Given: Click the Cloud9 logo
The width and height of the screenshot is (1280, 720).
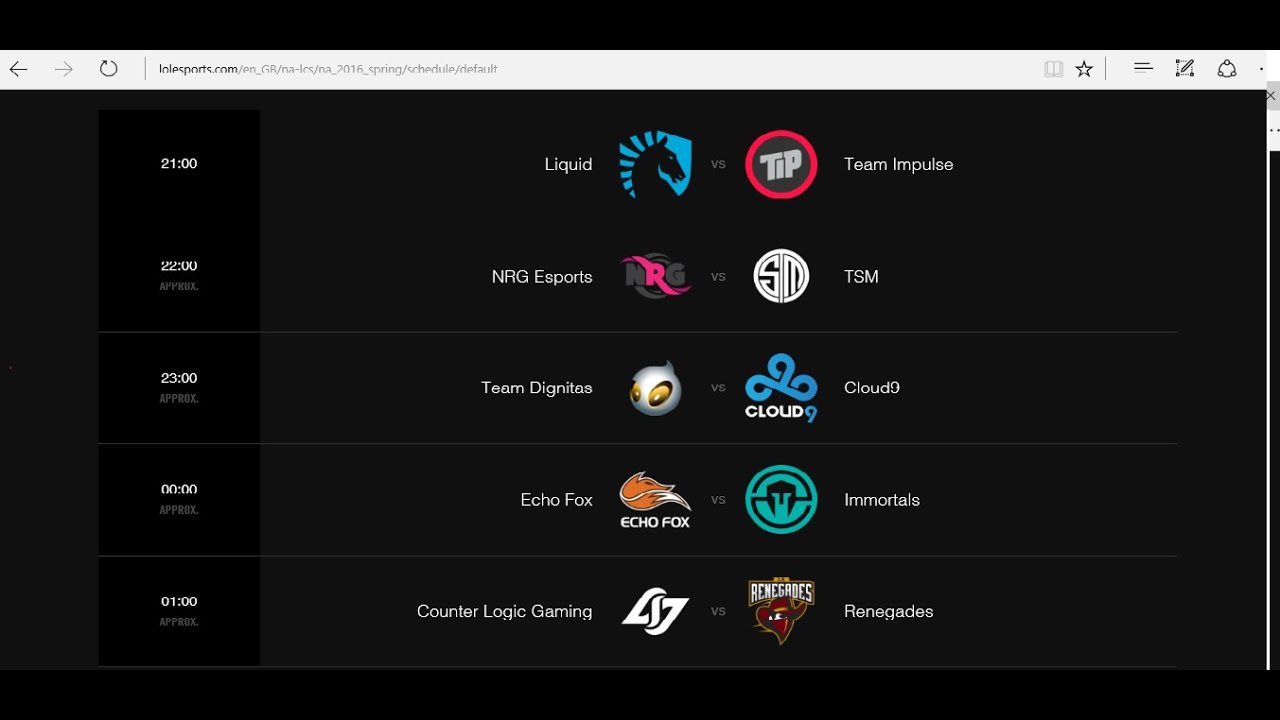Looking at the screenshot, I should [781, 388].
